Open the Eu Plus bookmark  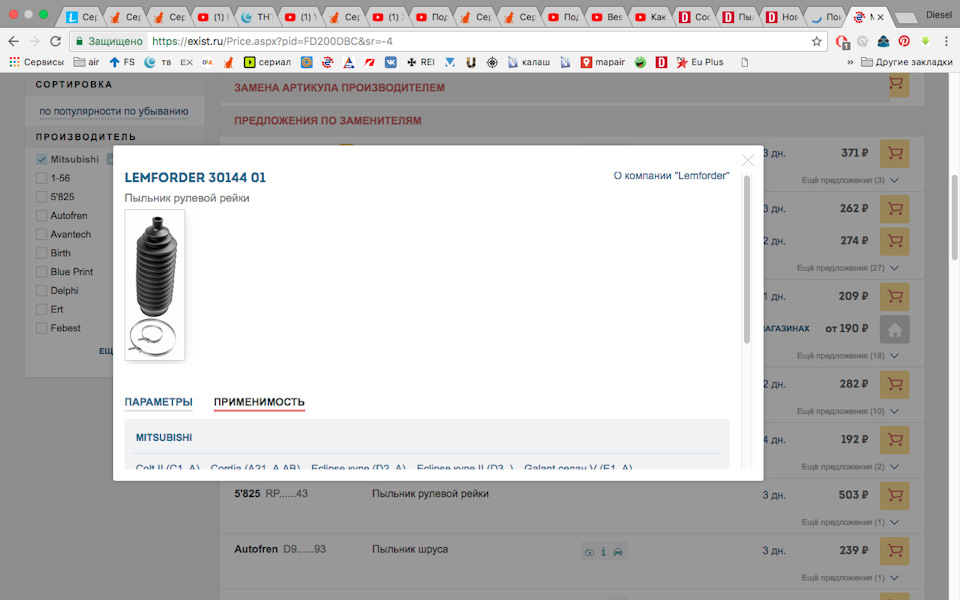click(700, 62)
